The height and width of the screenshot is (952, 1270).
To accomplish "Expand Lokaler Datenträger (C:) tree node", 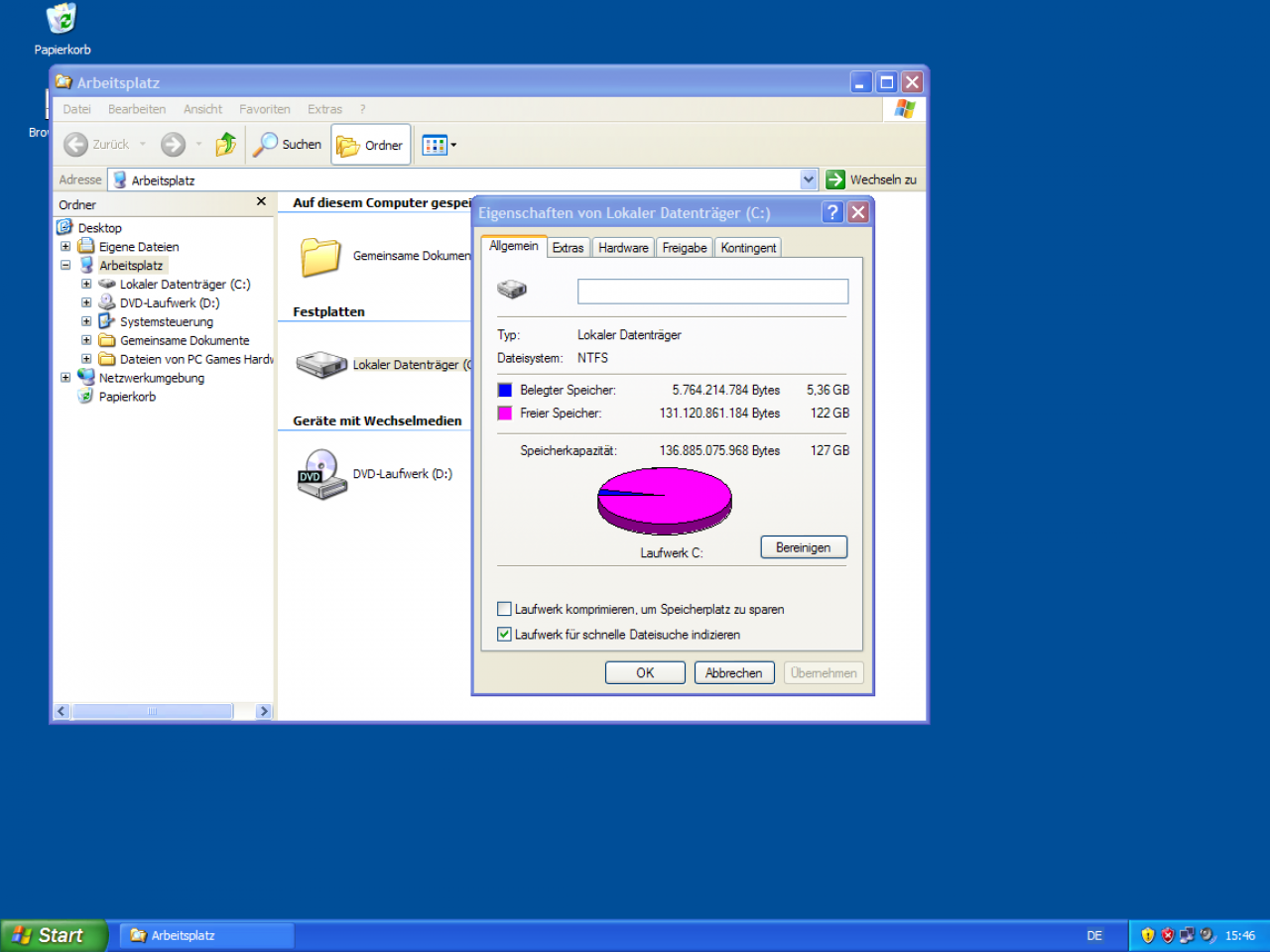I will (86, 285).
